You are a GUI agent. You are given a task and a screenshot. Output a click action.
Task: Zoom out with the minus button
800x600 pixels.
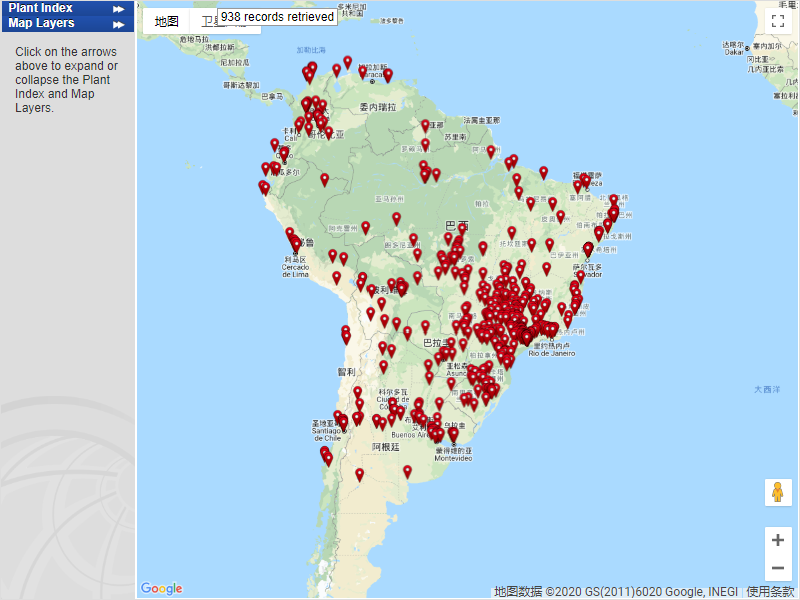[778, 569]
